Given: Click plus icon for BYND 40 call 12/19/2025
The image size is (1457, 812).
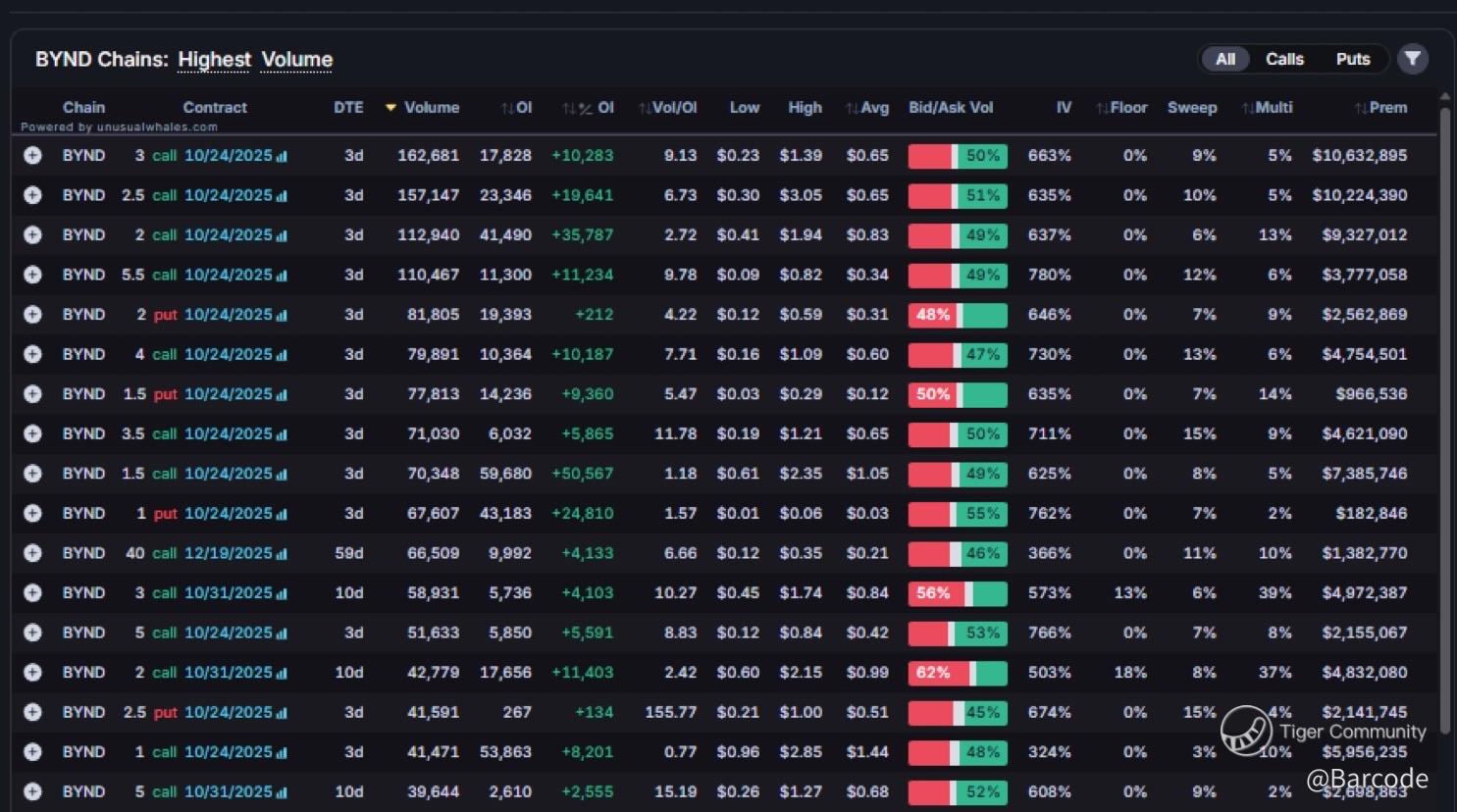Looking at the screenshot, I should tap(32, 553).
